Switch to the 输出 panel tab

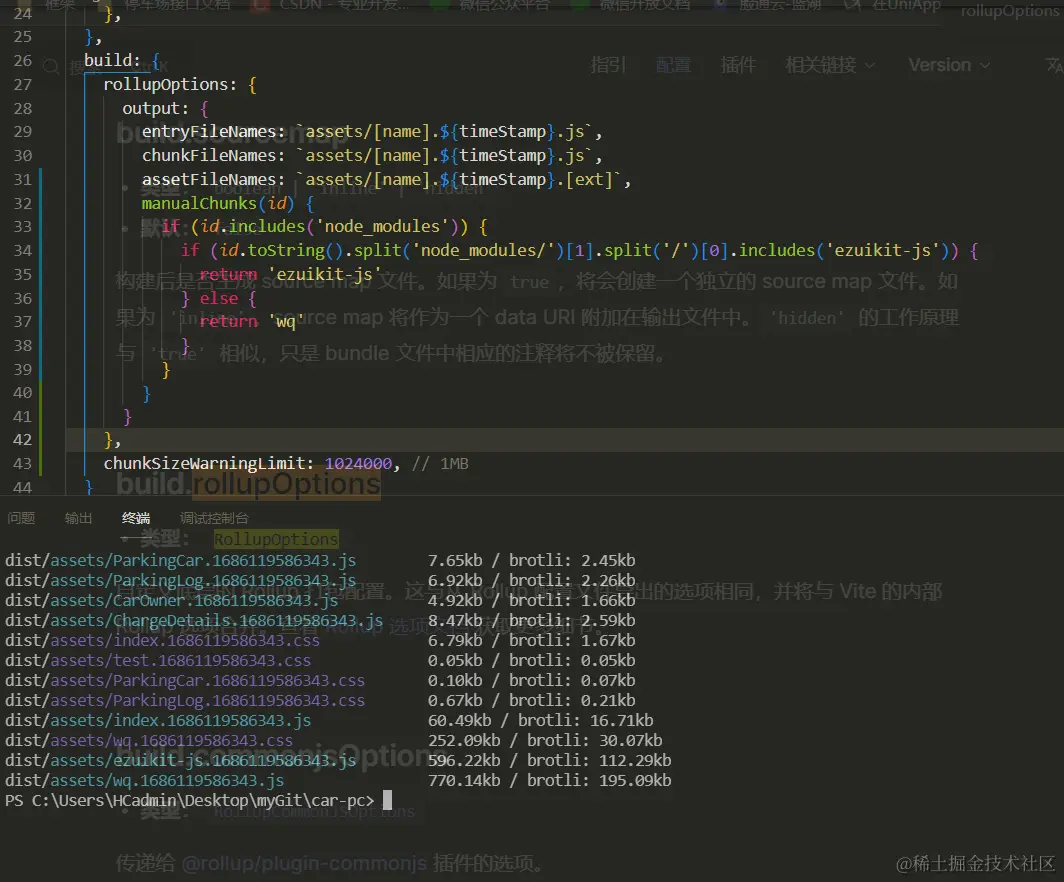[x=78, y=518]
